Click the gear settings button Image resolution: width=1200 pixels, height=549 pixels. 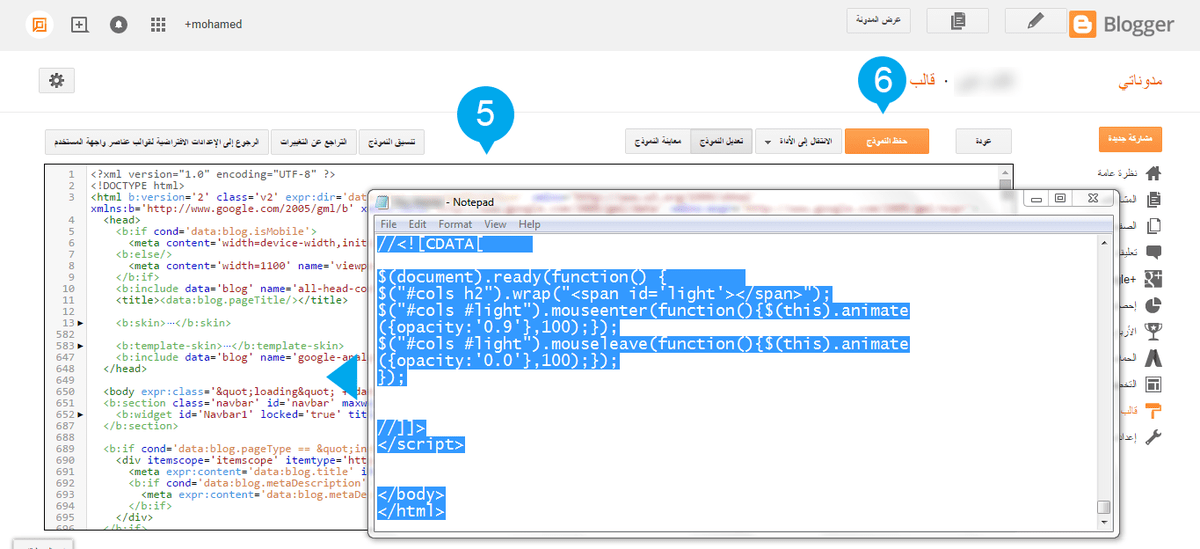point(56,81)
